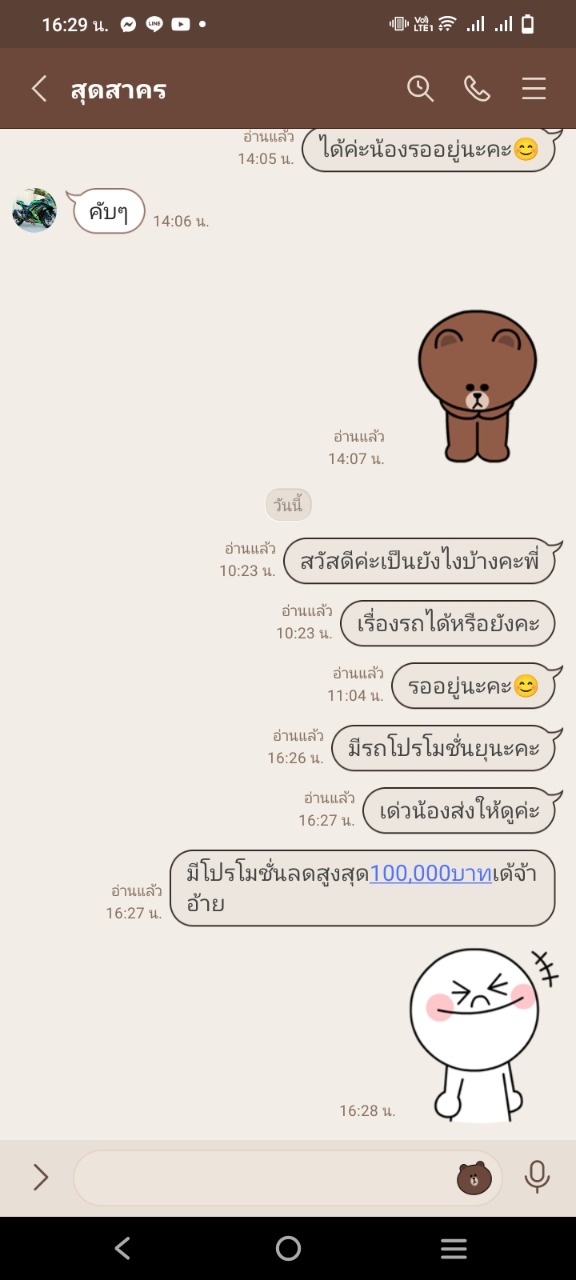Start a voice call with phone icon
Viewport: 576px width, 1280px height.
click(477, 89)
